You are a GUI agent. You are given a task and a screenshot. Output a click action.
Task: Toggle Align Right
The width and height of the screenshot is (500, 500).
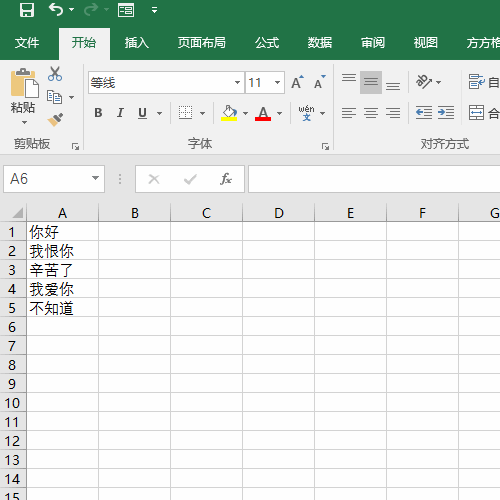(x=393, y=113)
